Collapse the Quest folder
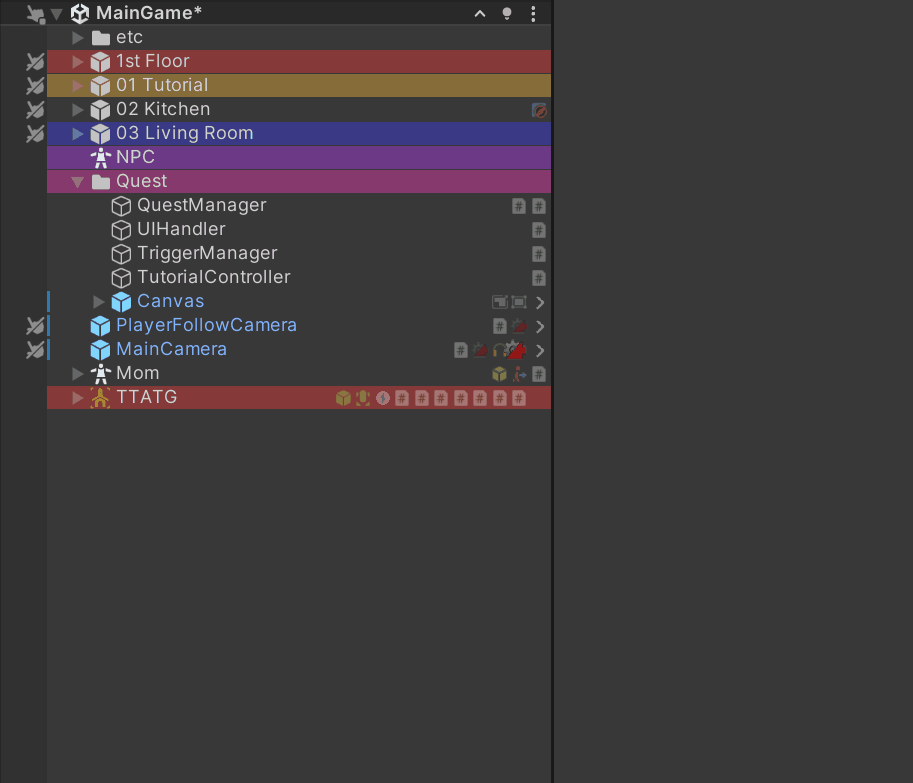Image resolution: width=913 pixels, height=783 pixels. pyautogui.click(x=77, y=182)
